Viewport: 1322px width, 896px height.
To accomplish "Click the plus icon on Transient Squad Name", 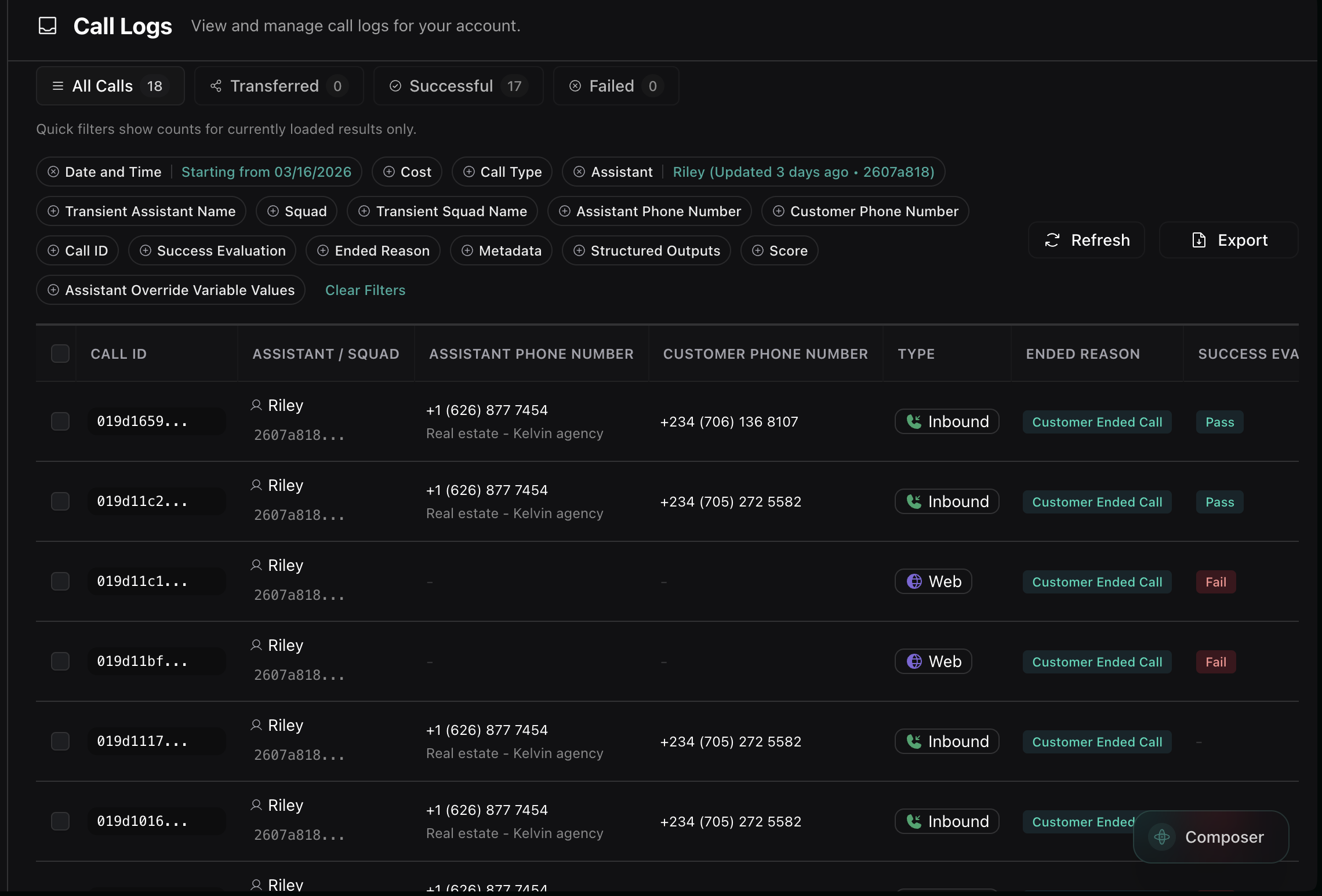I will pos(364,212).
